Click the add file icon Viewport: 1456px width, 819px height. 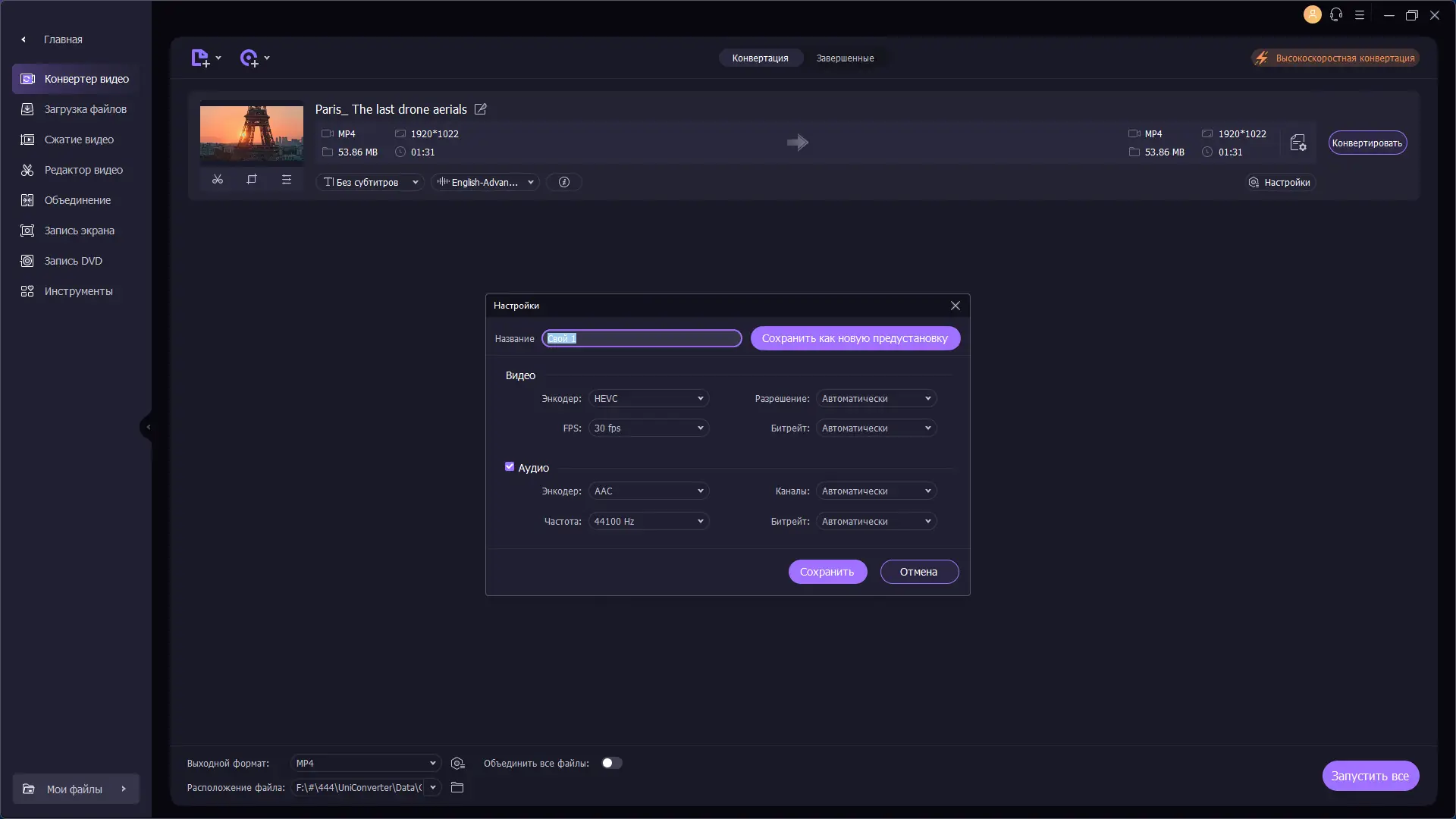200,58
